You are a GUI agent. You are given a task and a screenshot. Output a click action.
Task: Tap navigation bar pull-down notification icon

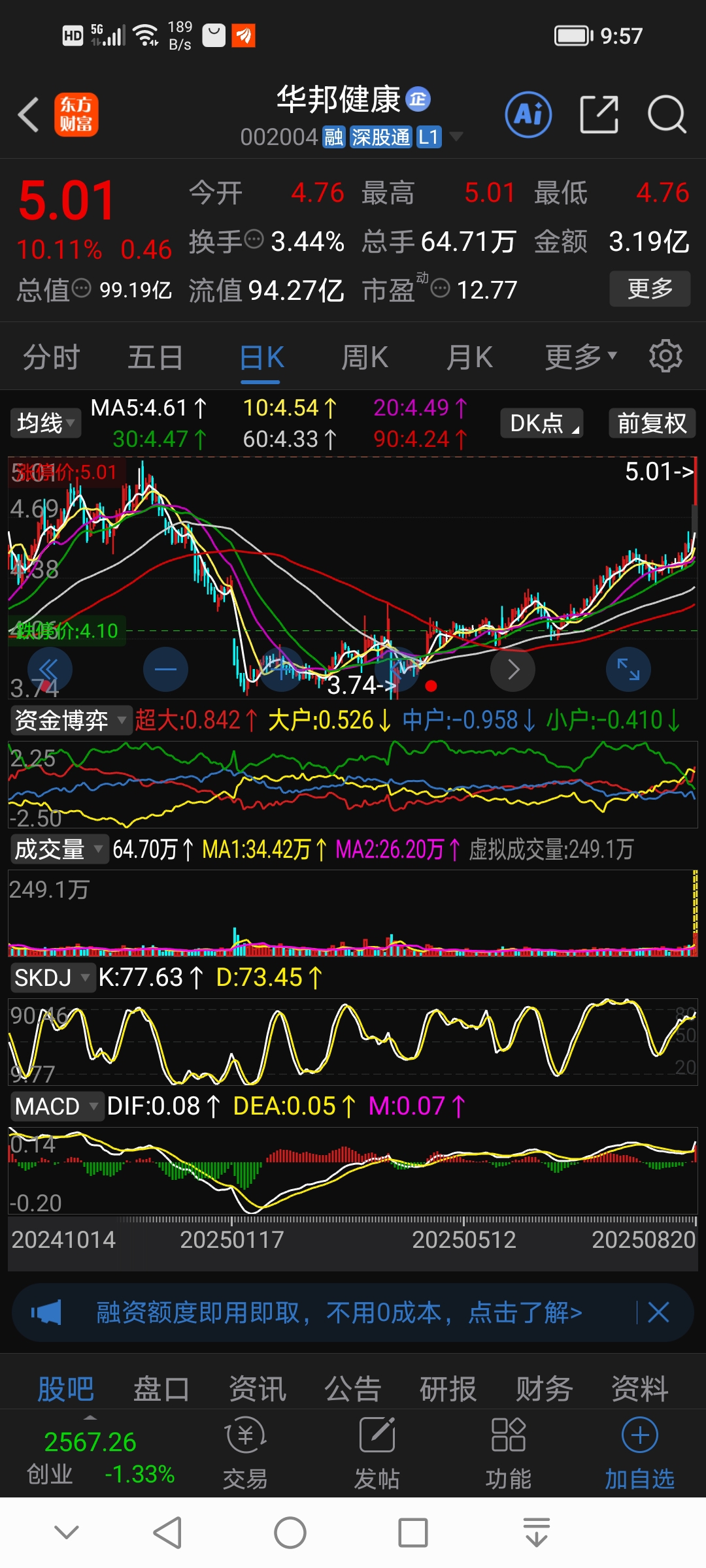[537, 1533]
